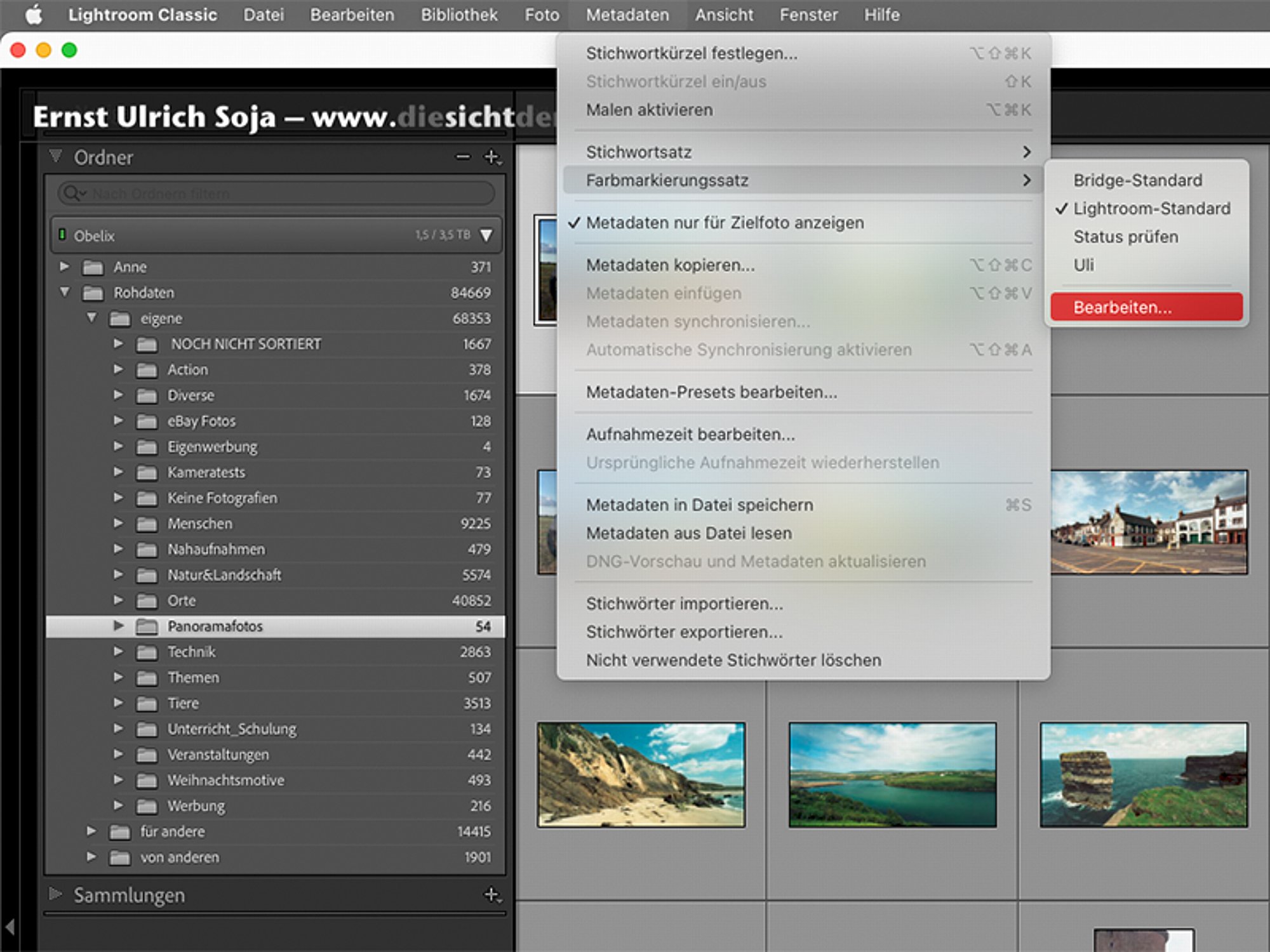Remove folder with the Ordner minus icon
The image size is (1270, 952).
click(x=463, y=157)
